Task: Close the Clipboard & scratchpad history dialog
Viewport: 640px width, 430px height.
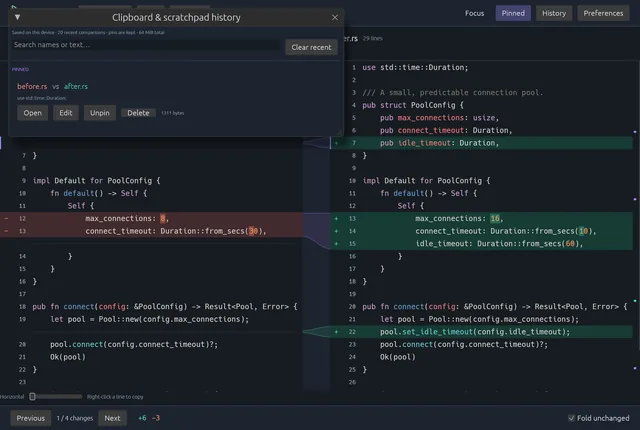Action: pos(335,18)
